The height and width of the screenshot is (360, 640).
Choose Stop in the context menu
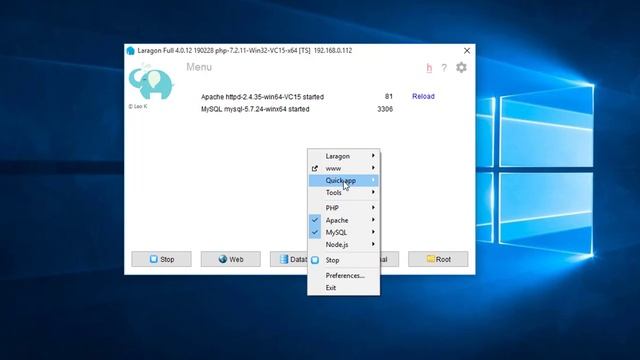344,260
